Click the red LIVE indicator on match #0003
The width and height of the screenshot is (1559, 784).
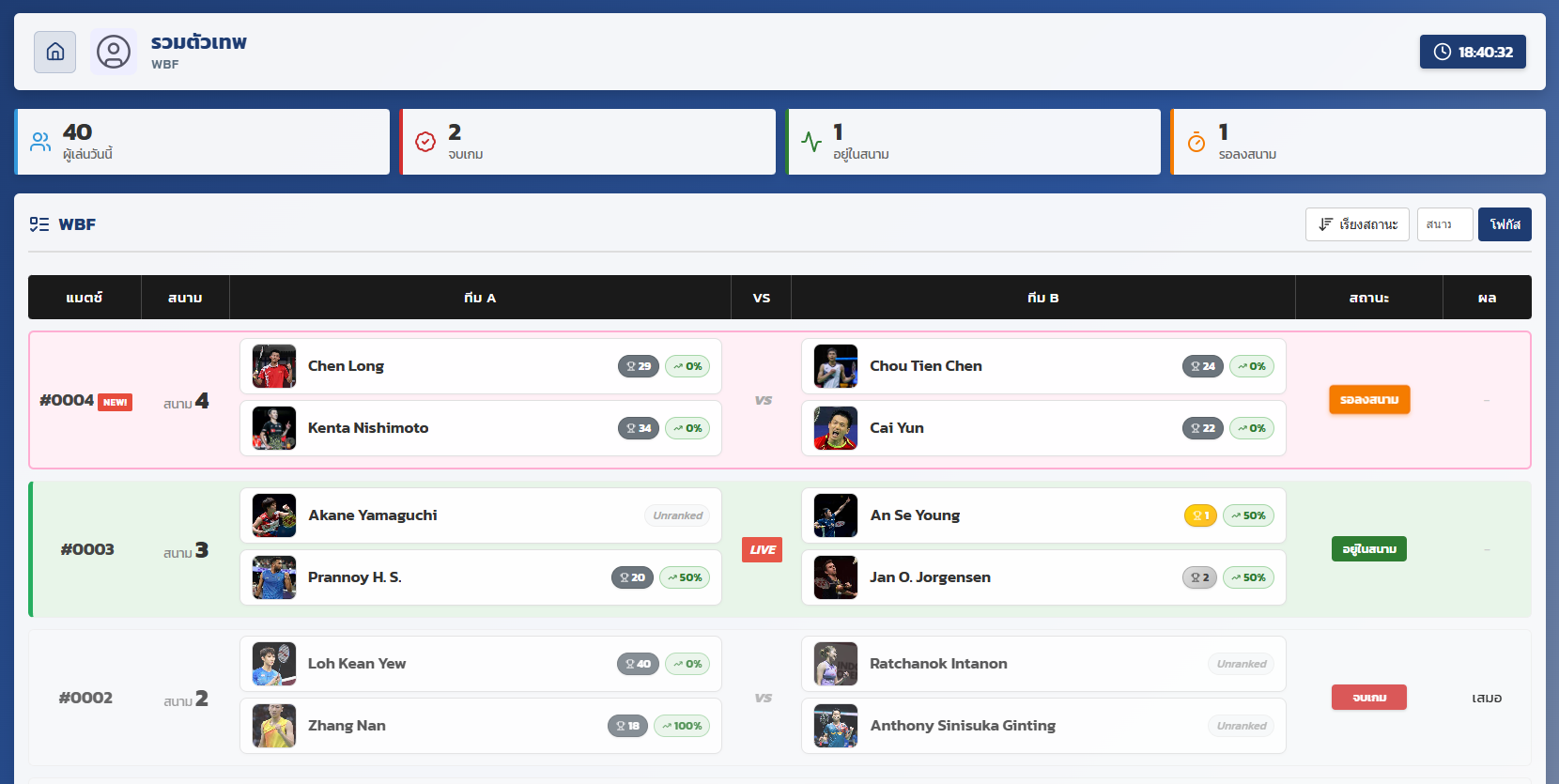762,549
